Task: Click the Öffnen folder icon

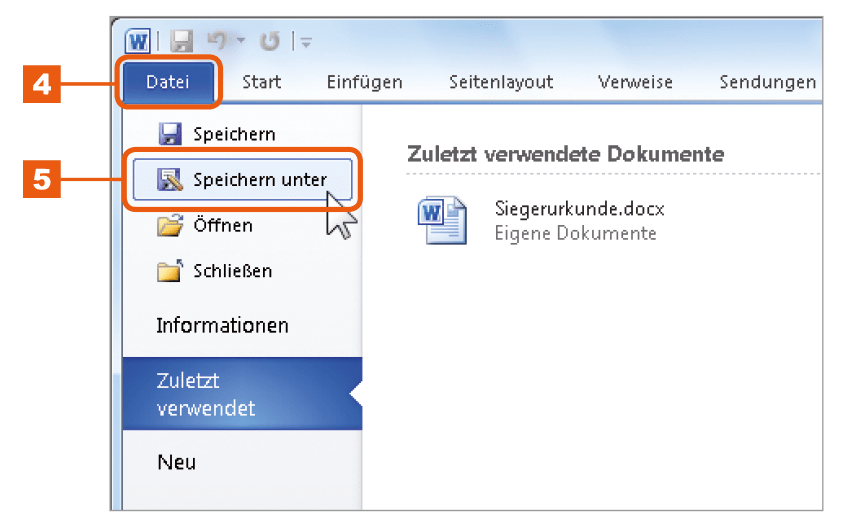Action: point(170,225)
